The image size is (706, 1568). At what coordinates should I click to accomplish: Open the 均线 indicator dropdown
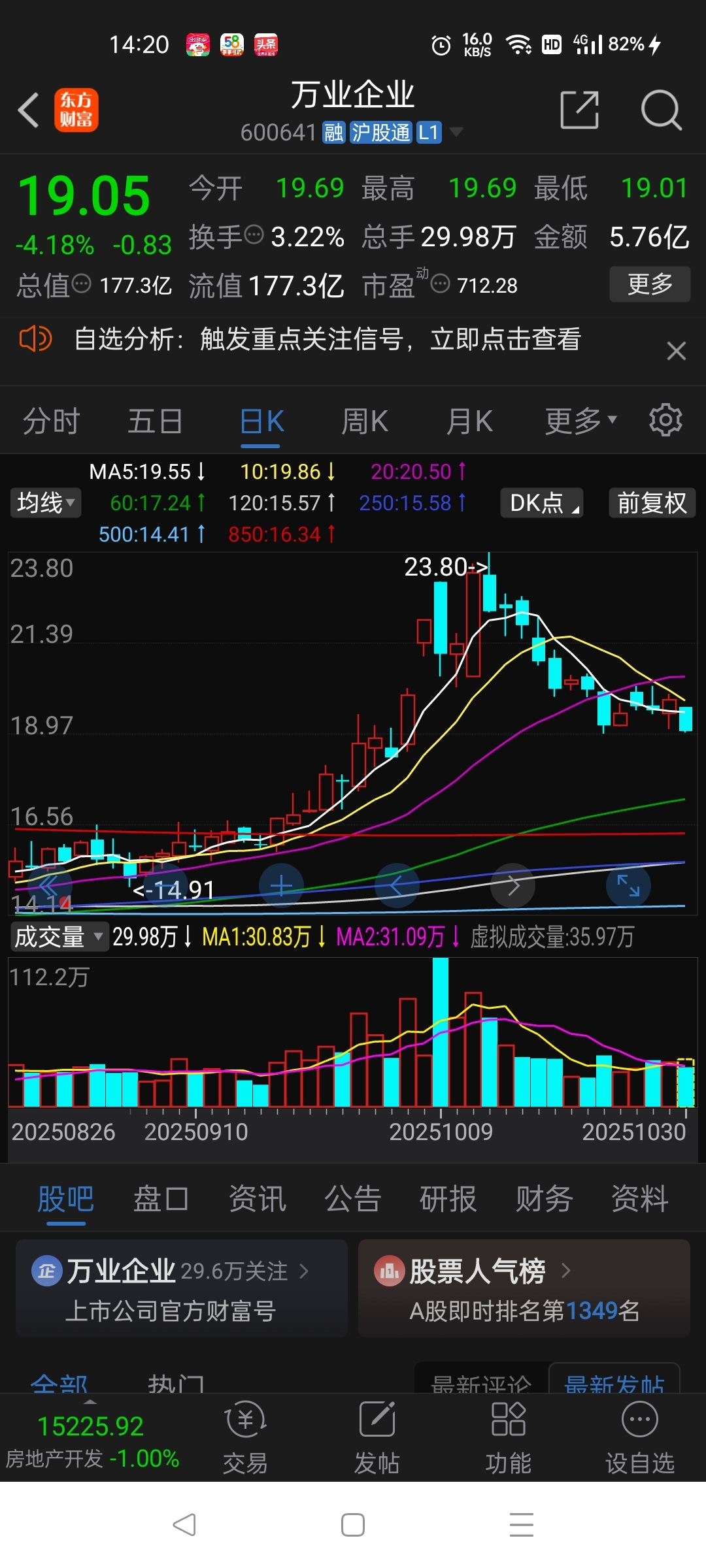(x=46, y=503)
